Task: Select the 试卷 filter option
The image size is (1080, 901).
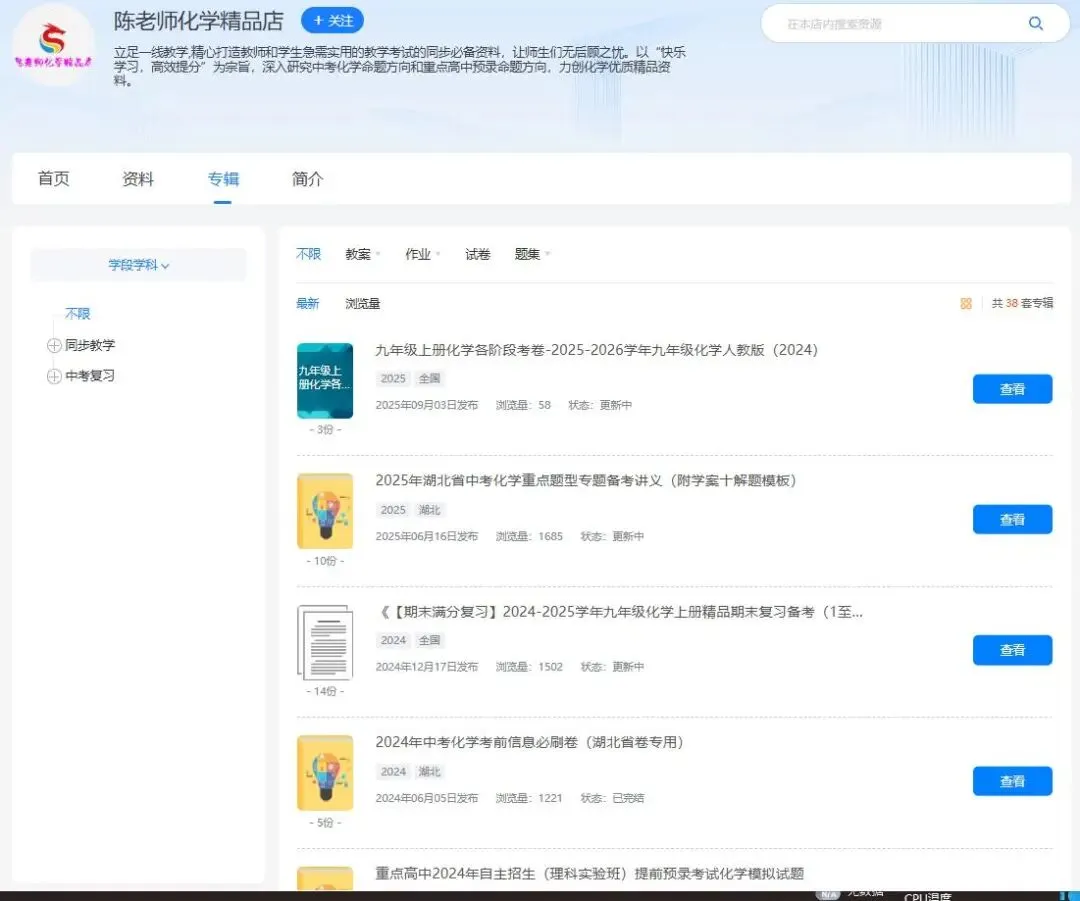Action: tap(477, 254)
